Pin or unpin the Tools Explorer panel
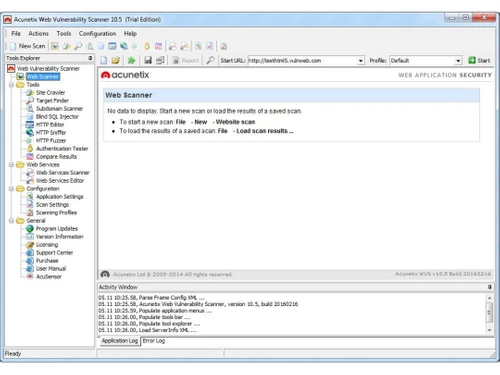The width and height of the screenshot is (500, 375). [x=90, y=58]
